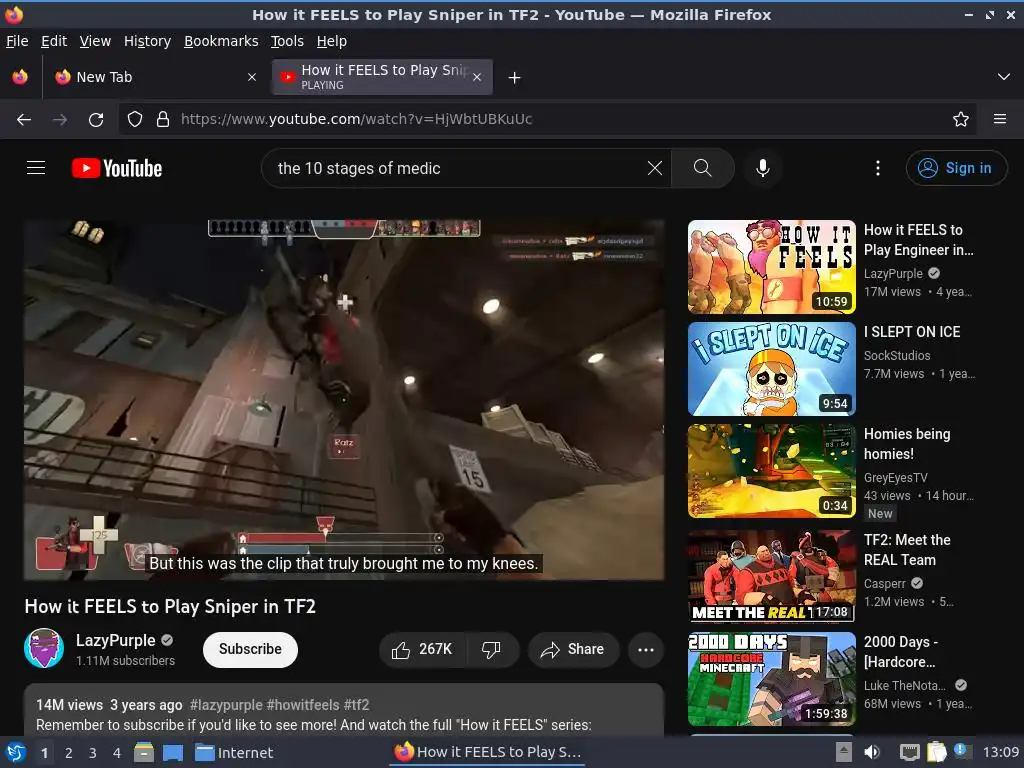Image resolution: width=1024 pixels, height=768 pixels.
Task: View site security padlock info
Action: pos(163,119)
